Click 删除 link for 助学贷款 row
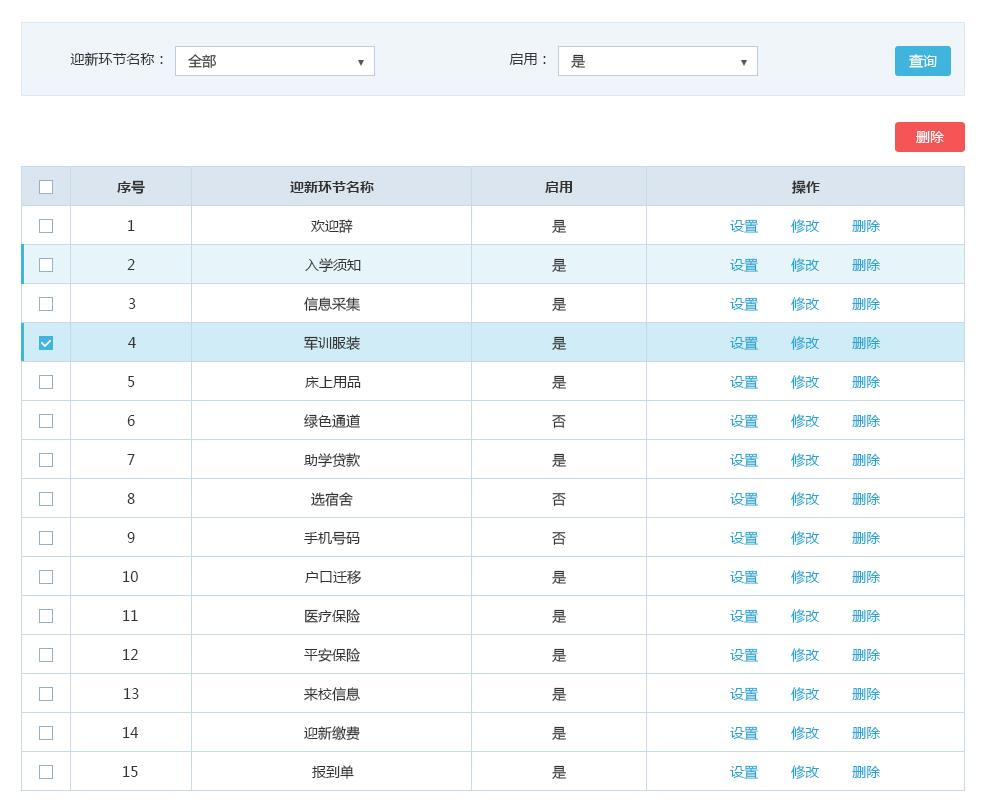The width and height of the screenshot is (986, 811). point(865,460)
